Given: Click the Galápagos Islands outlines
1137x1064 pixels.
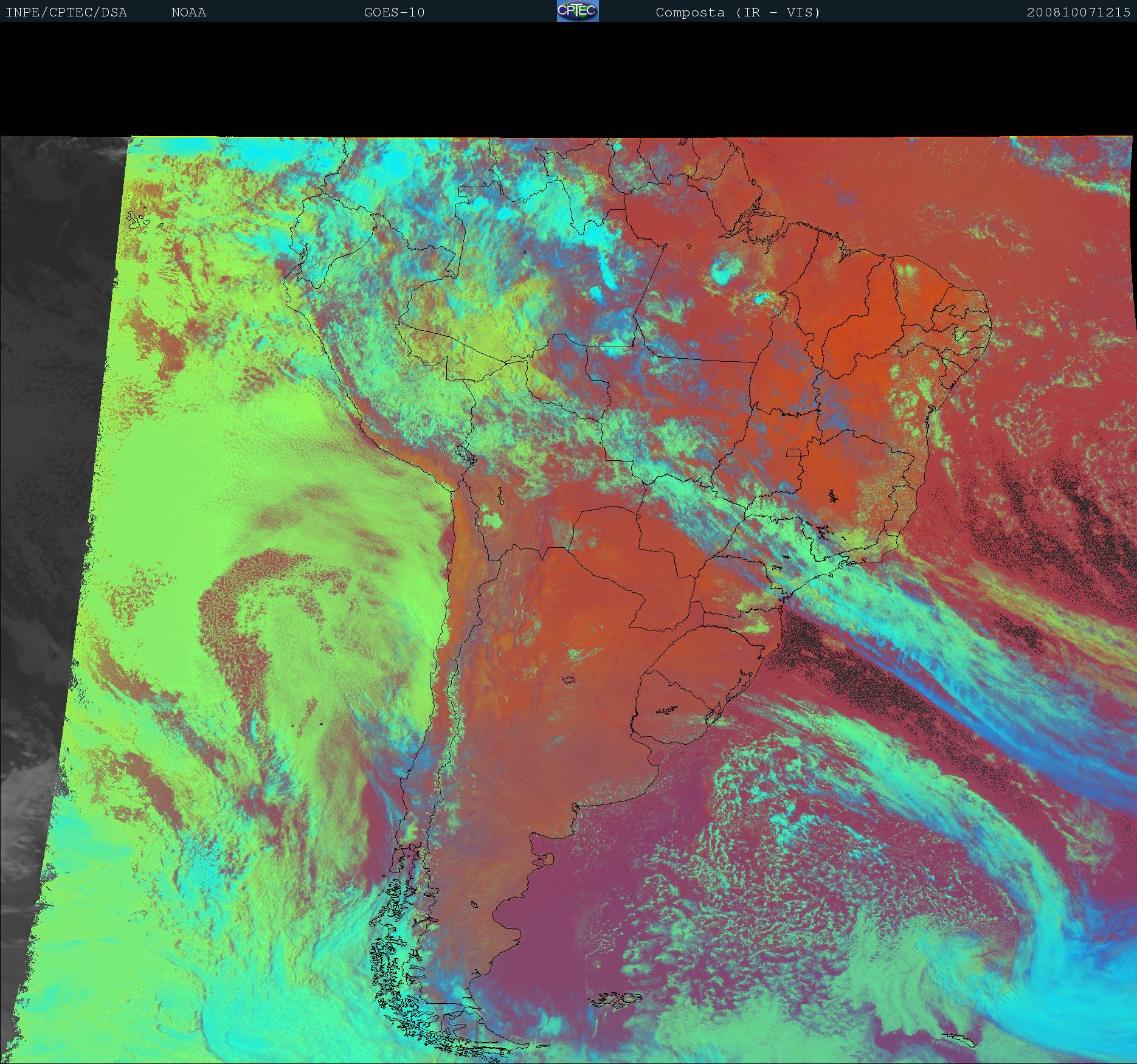Looking at the screenshot, I should 141,221.
